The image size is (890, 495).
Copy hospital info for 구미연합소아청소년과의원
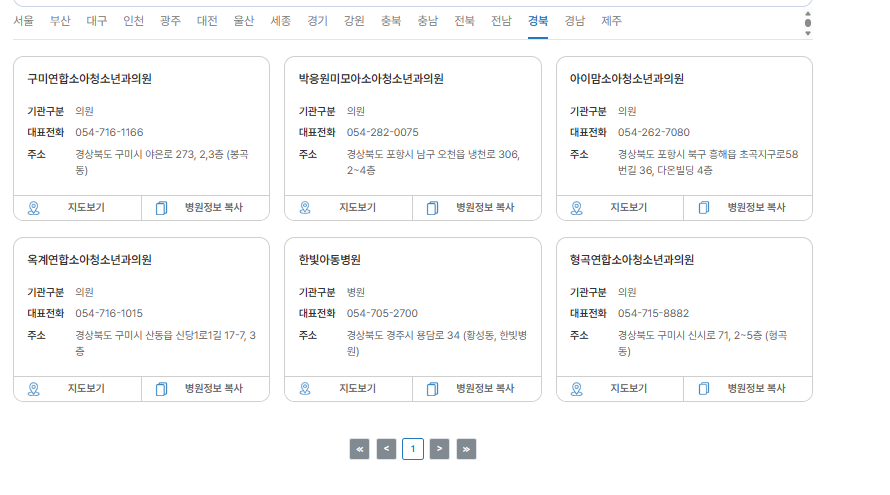[x=205, y=208]
